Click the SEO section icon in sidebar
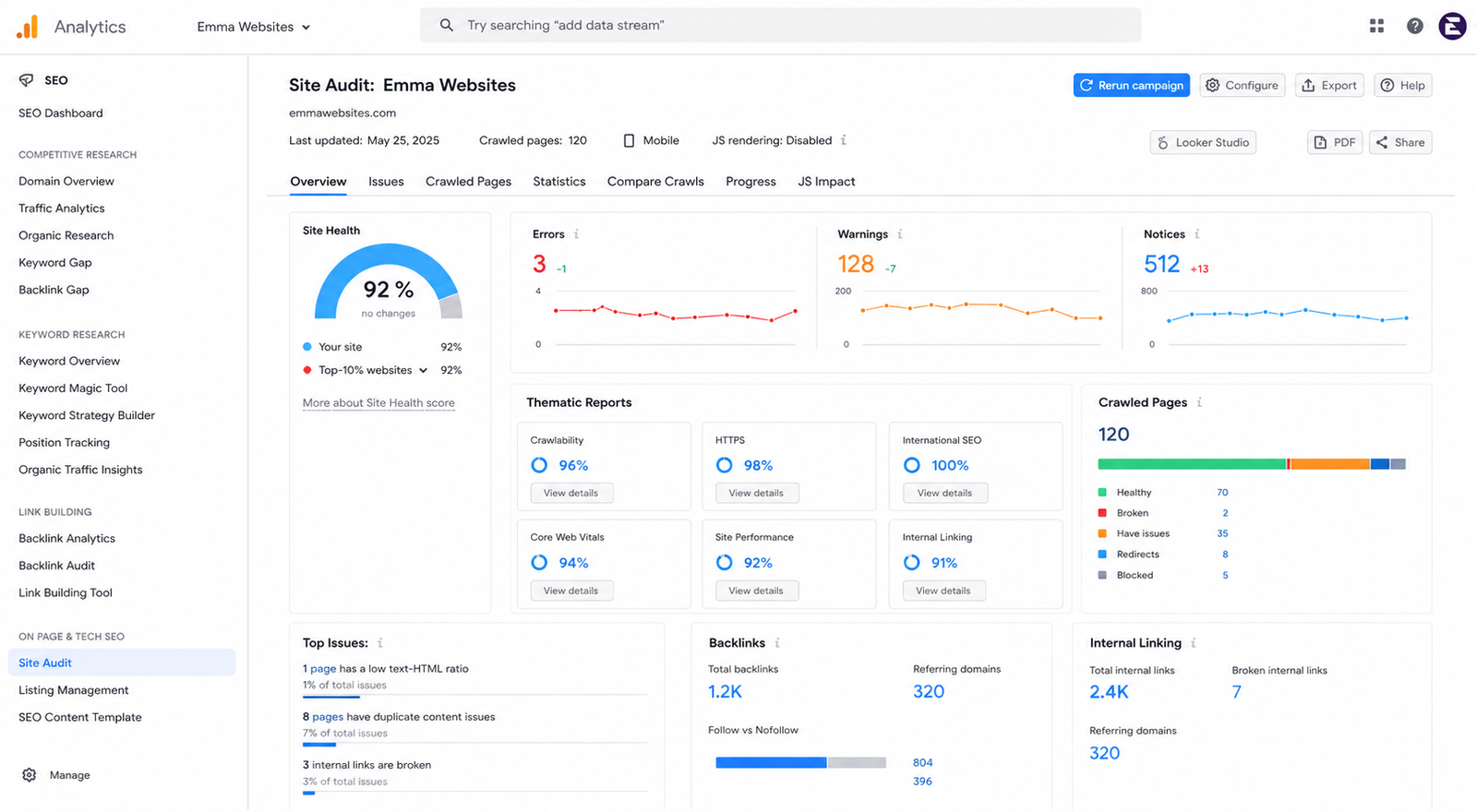Screen dimensions: 1477x812 pyautogui.click(x=26, y=80)
